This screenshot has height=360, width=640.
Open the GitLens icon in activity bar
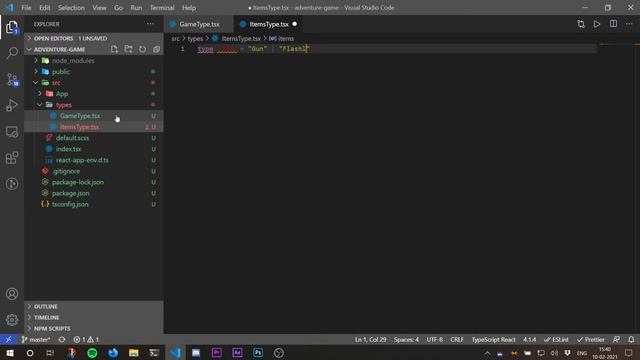[12, 184]
